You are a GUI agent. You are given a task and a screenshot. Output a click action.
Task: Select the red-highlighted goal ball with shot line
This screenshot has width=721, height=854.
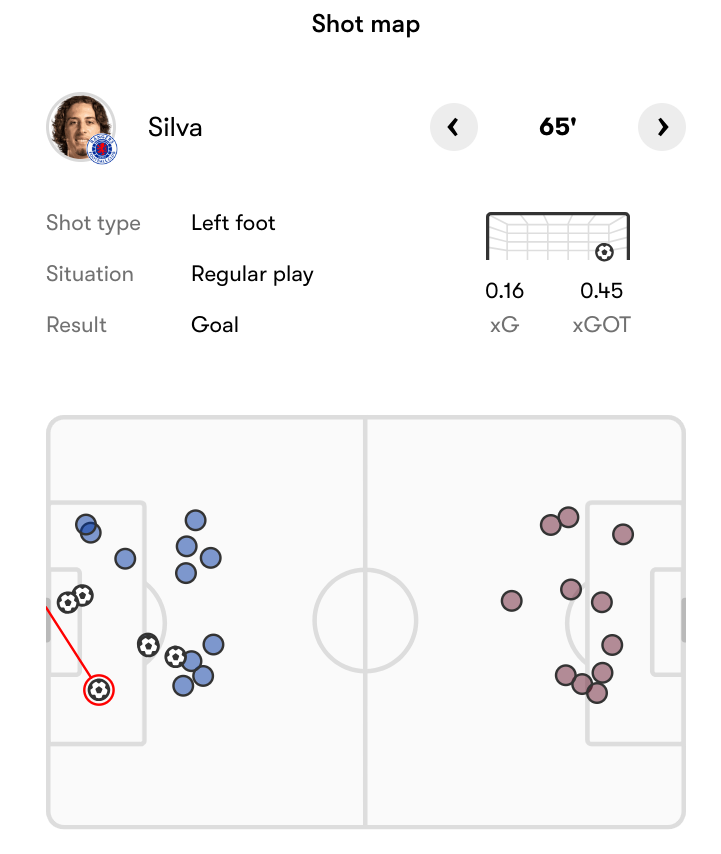(99, 690)
